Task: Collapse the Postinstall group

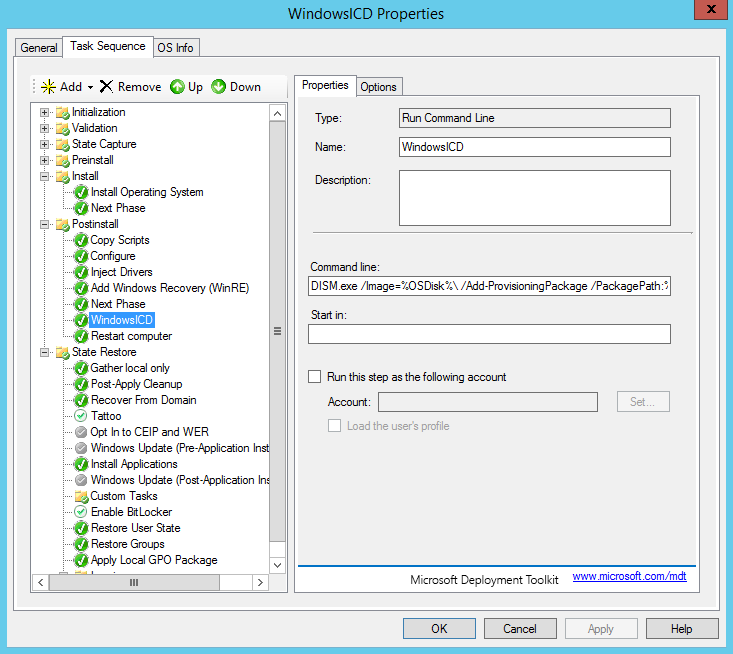Action: 44,224
